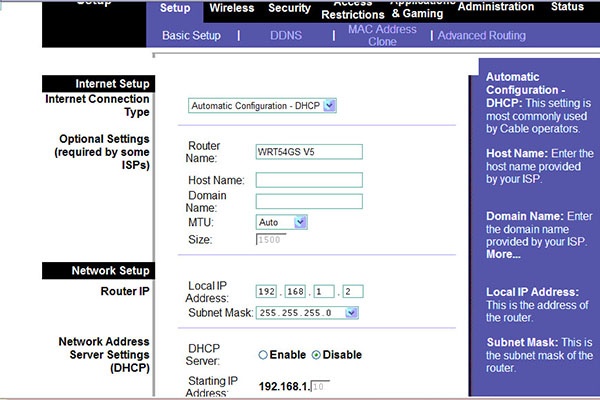Expand the Subnet Mask dropdown
This screenshot has height=400, width=600.
coord(351,312)
